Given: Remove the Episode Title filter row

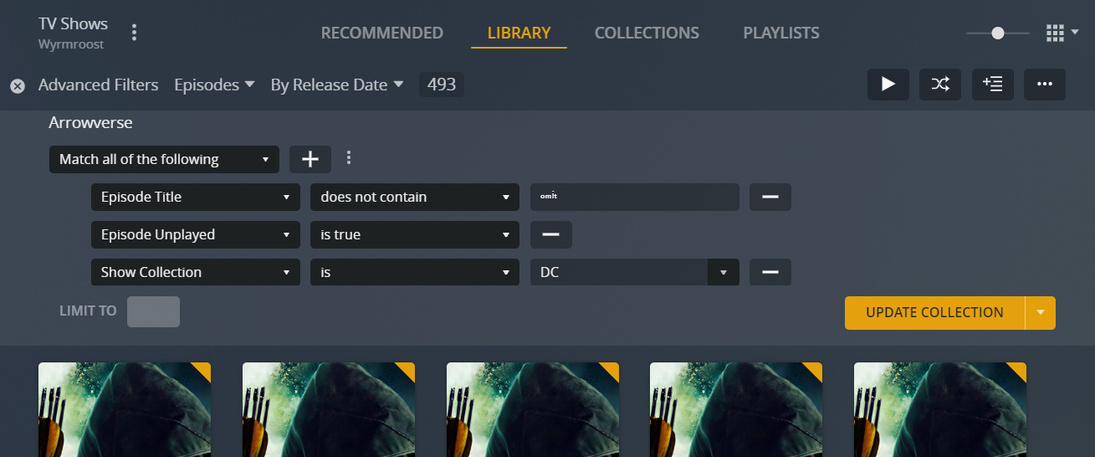Looking at the screenshot, I should click(x=770, y=197).
